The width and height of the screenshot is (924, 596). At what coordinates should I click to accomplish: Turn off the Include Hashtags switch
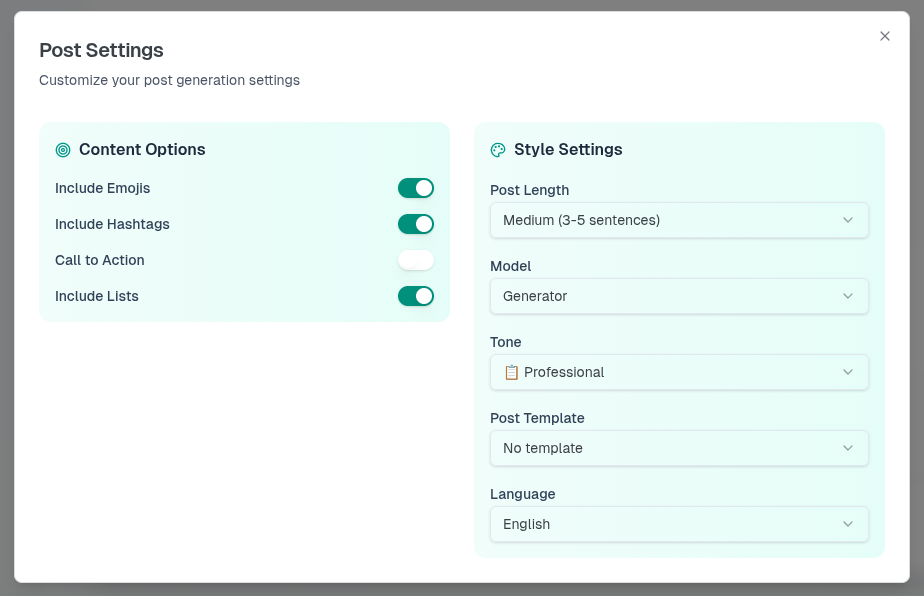pyautogui.click(x=416, y=224)
